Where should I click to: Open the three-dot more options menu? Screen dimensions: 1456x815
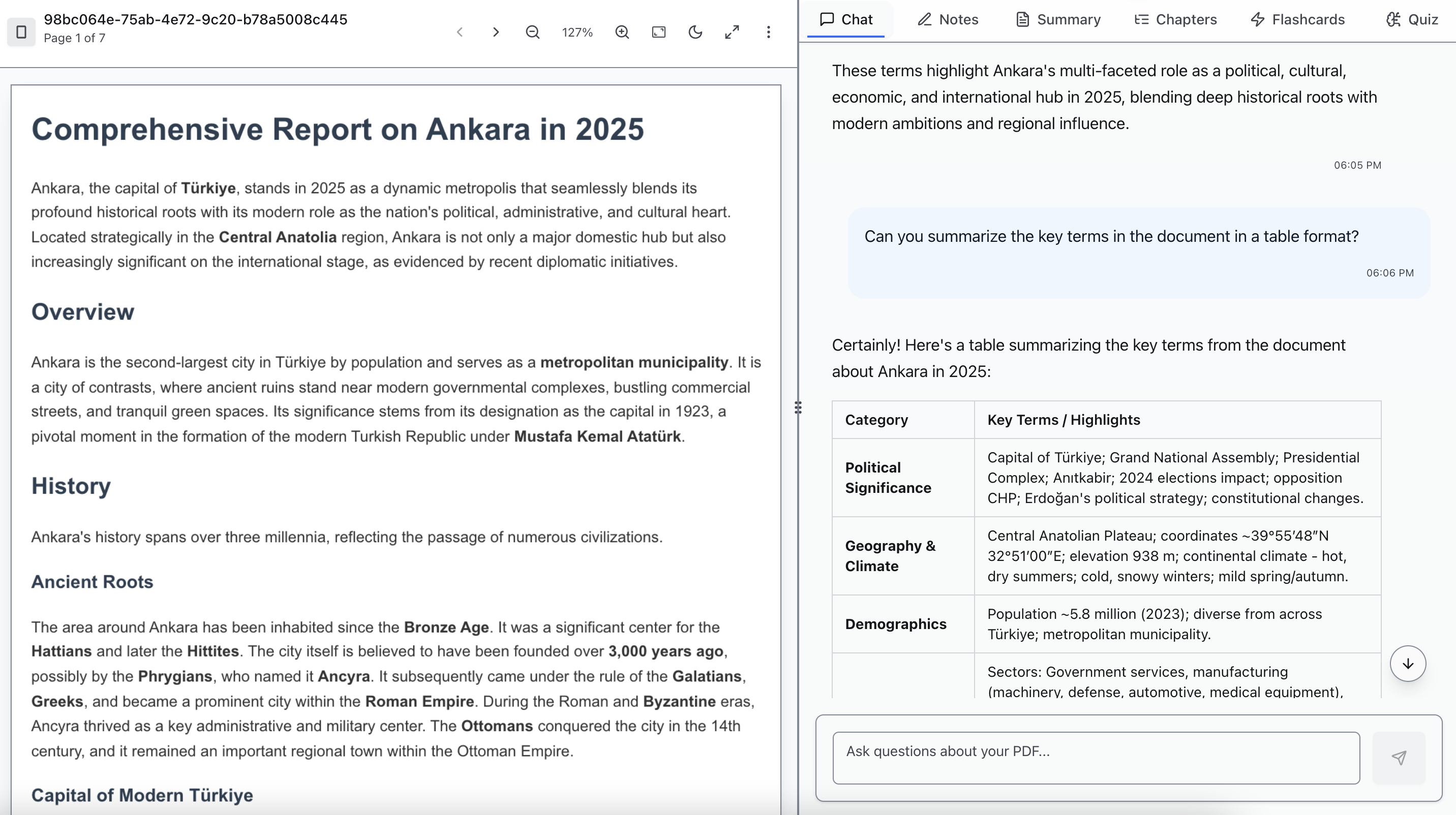coord(768,32)
